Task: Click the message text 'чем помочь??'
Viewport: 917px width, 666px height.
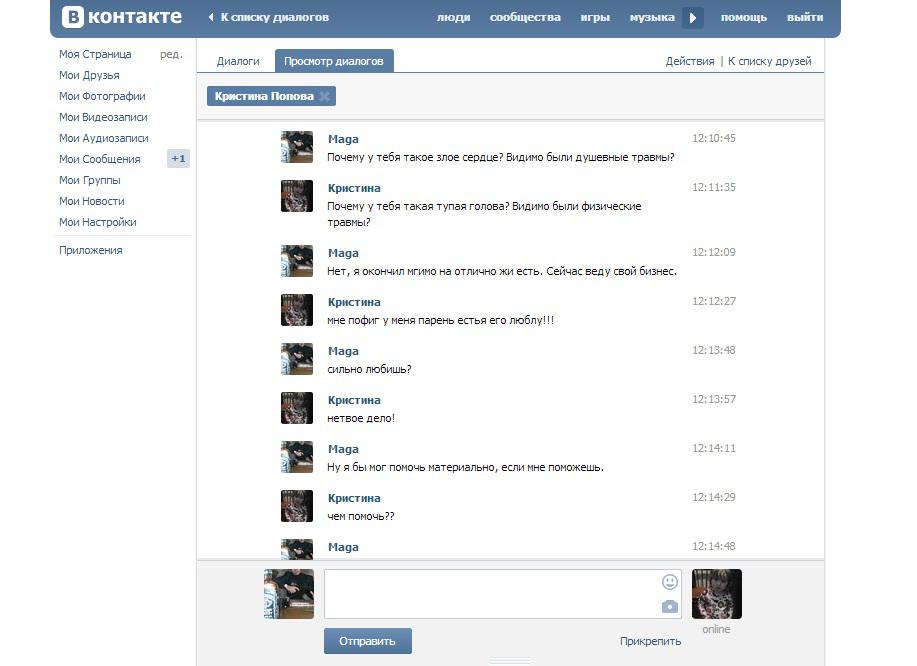Action: point(361,516)
